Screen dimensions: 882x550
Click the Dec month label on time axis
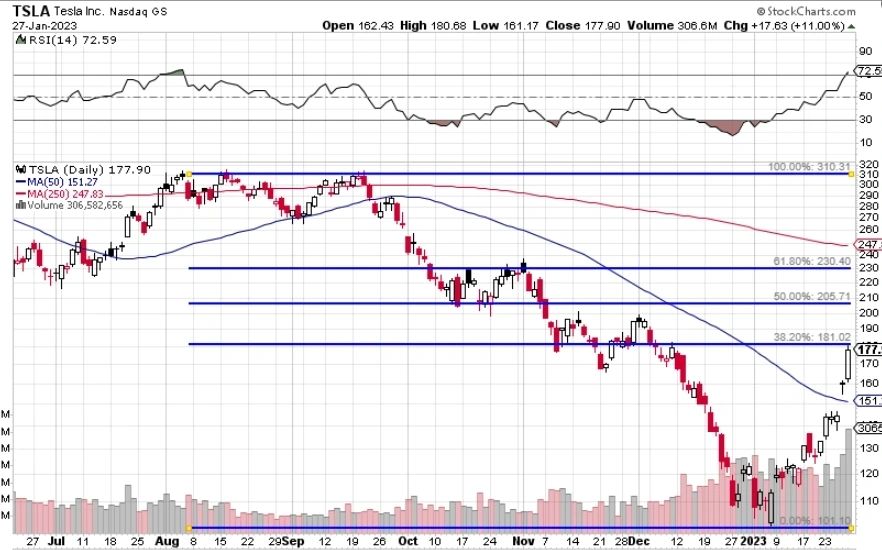coord(639,542)
